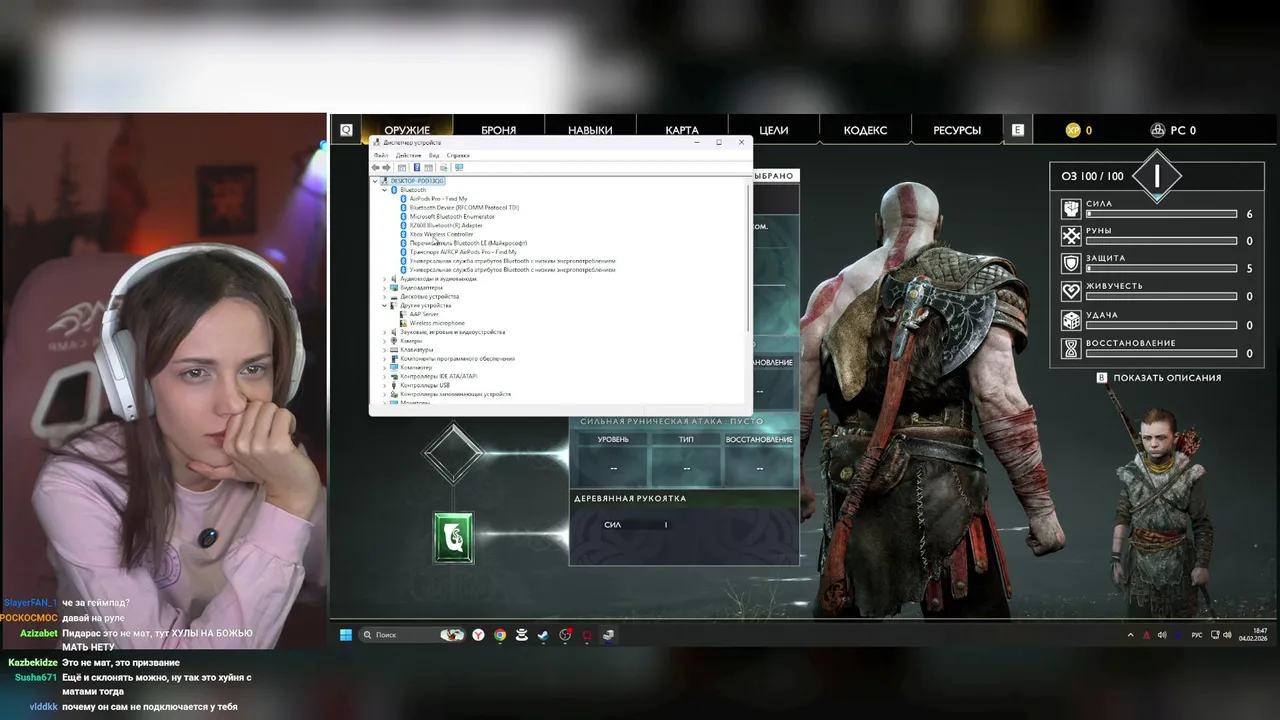
Task: Collapse the Bluetooth category node
Action: pos(384,190)
